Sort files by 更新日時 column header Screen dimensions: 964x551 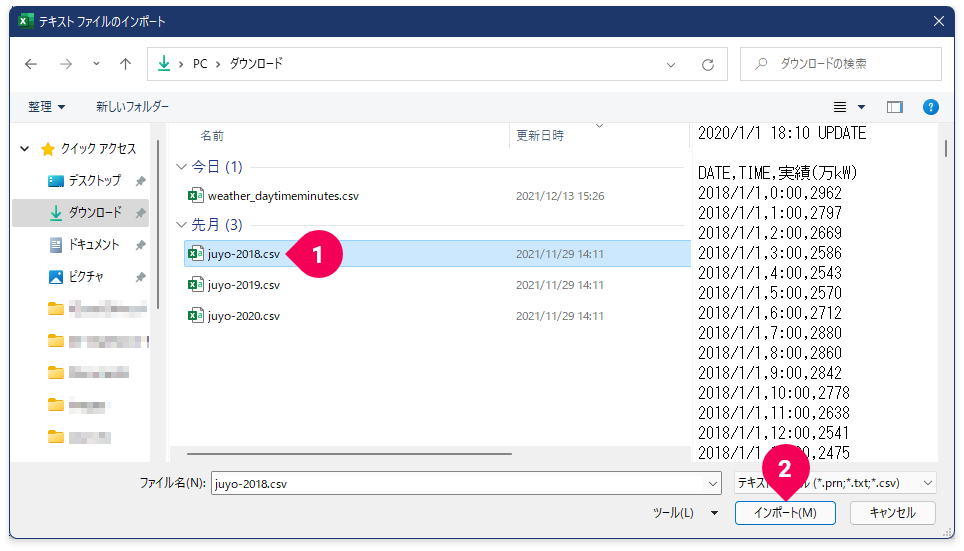(x=540, y=136)
